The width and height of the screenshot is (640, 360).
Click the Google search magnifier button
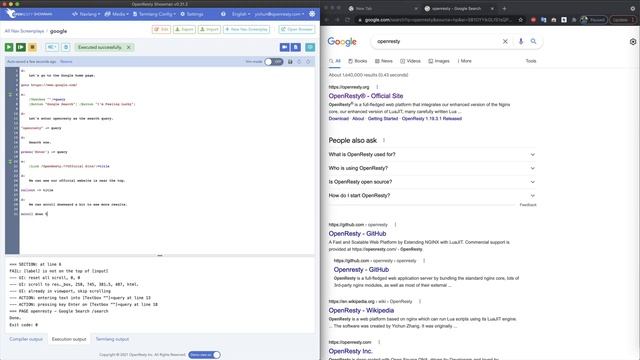[x=533, y=41]
